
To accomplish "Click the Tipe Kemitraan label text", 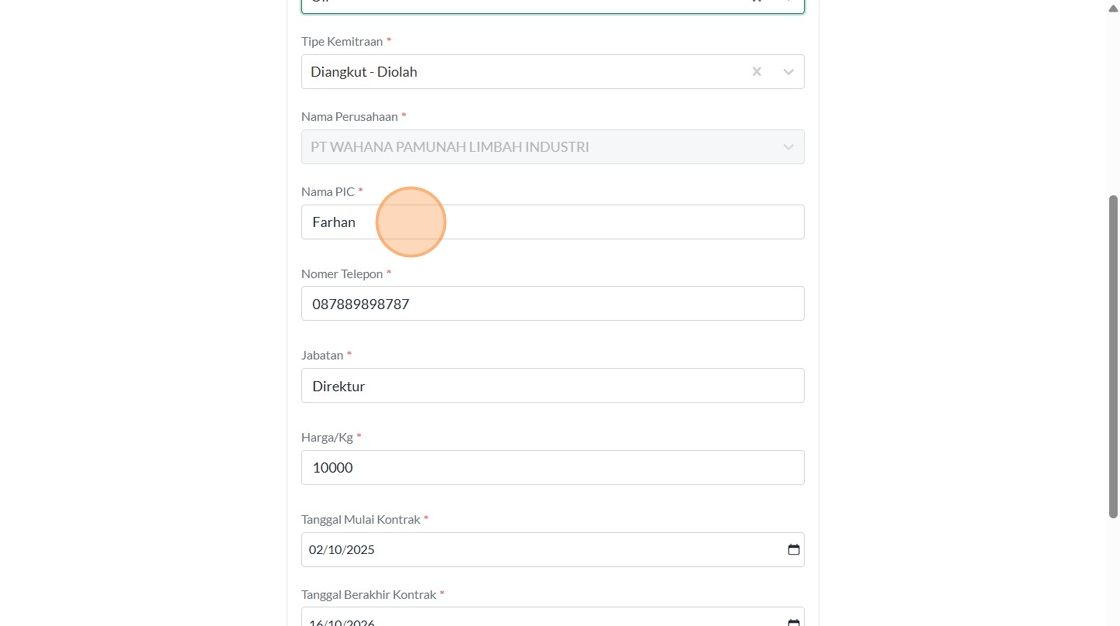I will coord(342,42).
